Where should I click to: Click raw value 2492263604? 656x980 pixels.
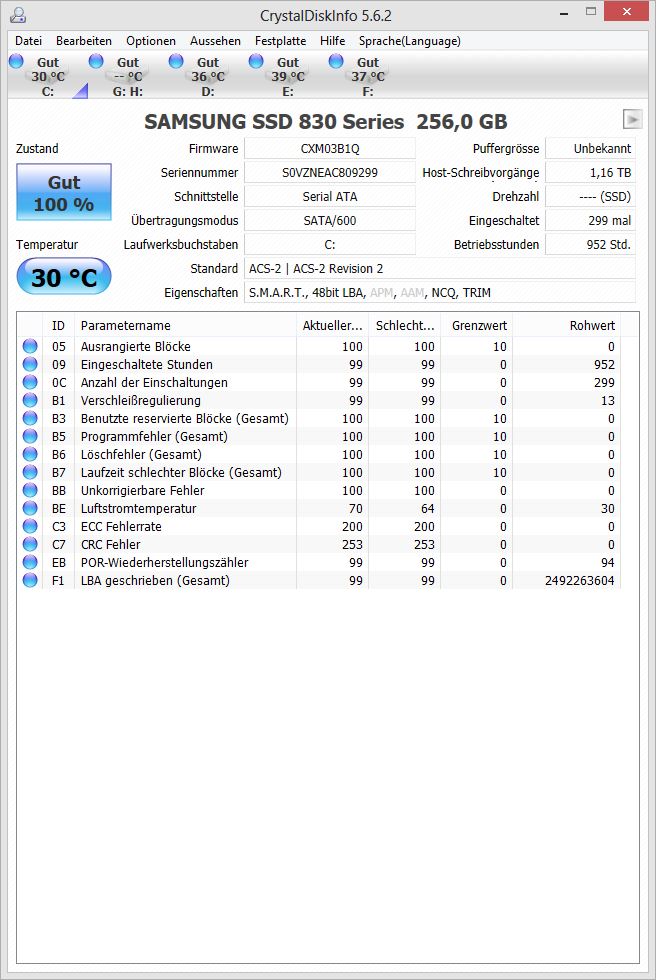click(580, 581)
